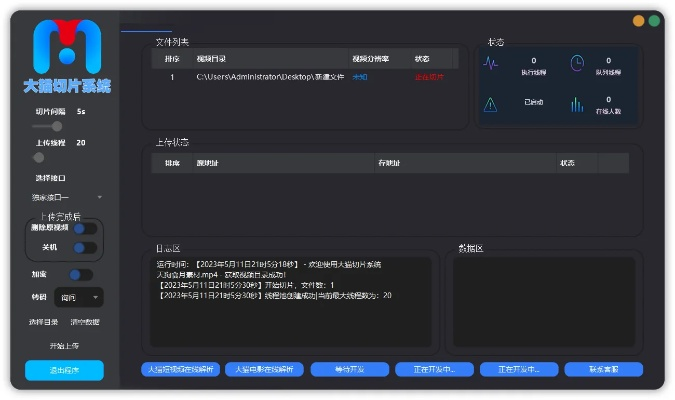This screenshot has height=400, width=675.
Task: Click the 选择目录 button
Action: [43, 322]
